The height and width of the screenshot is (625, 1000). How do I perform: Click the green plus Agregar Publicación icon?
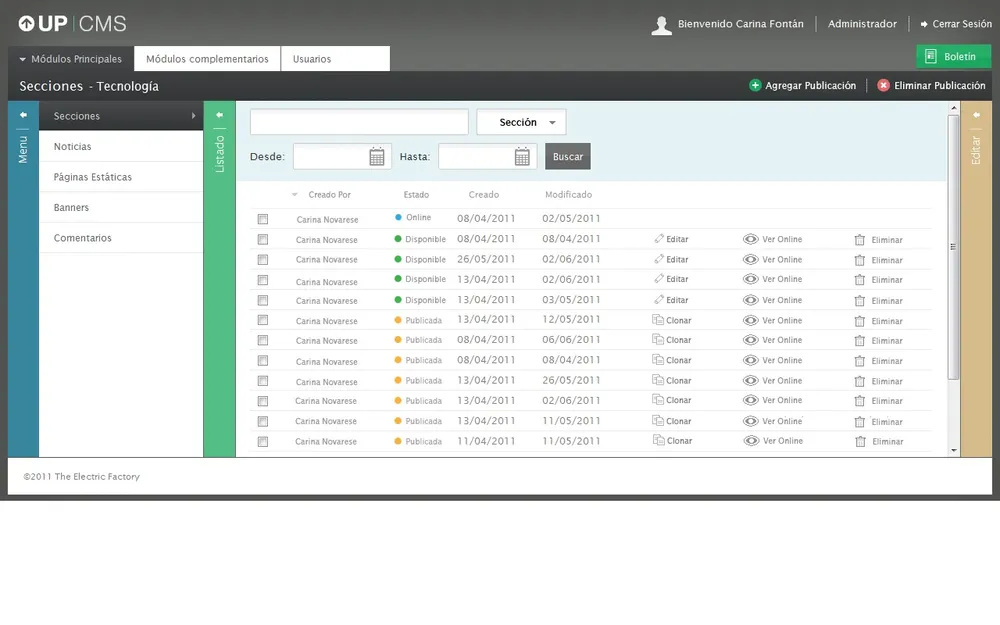point(755,86)
